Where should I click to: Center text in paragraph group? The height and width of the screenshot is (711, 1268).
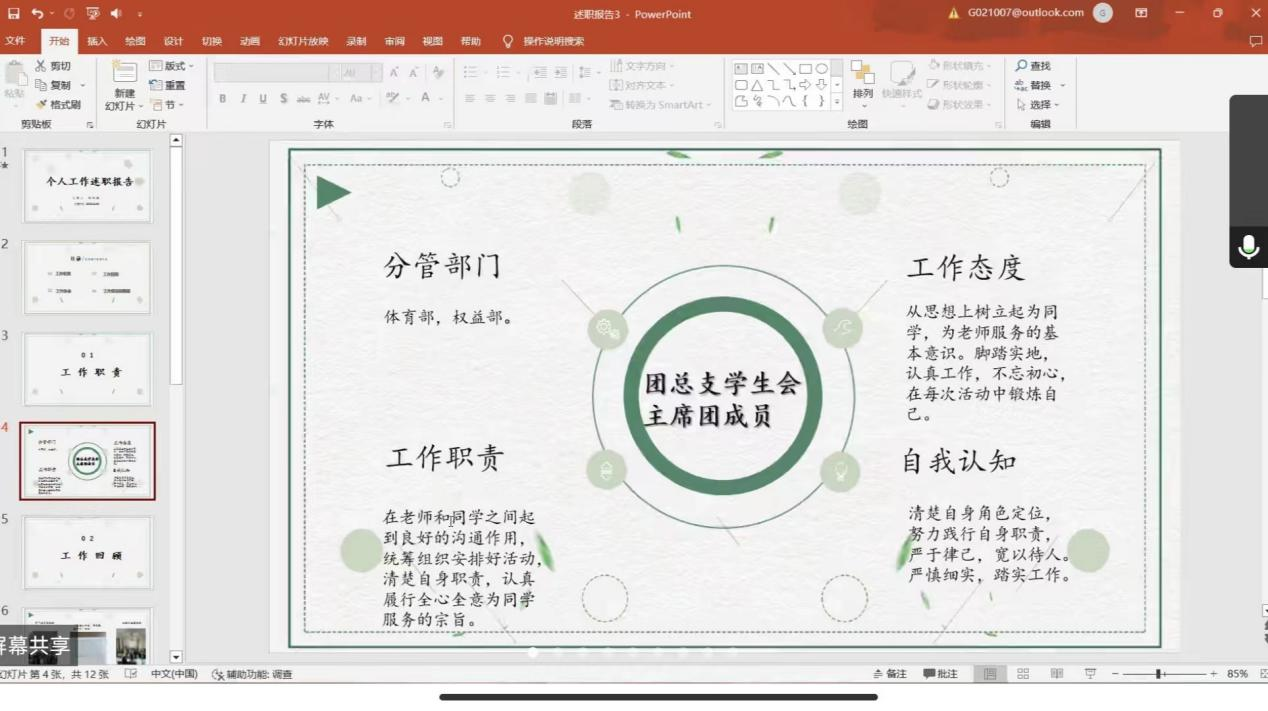pyautogui.click(x=490, y=98)
